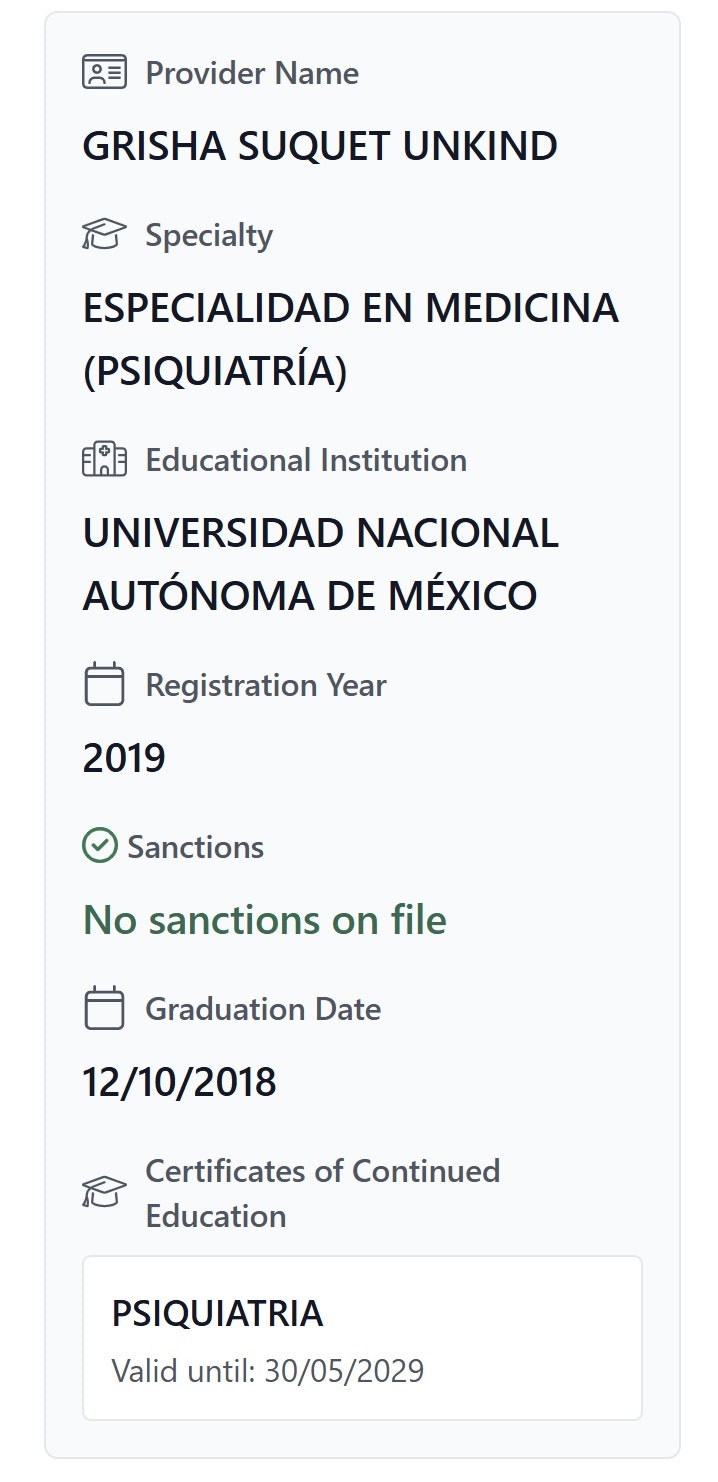
Task: Click the Certificates of Continued Education heading
Action: pyautogui.click(x=323, y=1193)
